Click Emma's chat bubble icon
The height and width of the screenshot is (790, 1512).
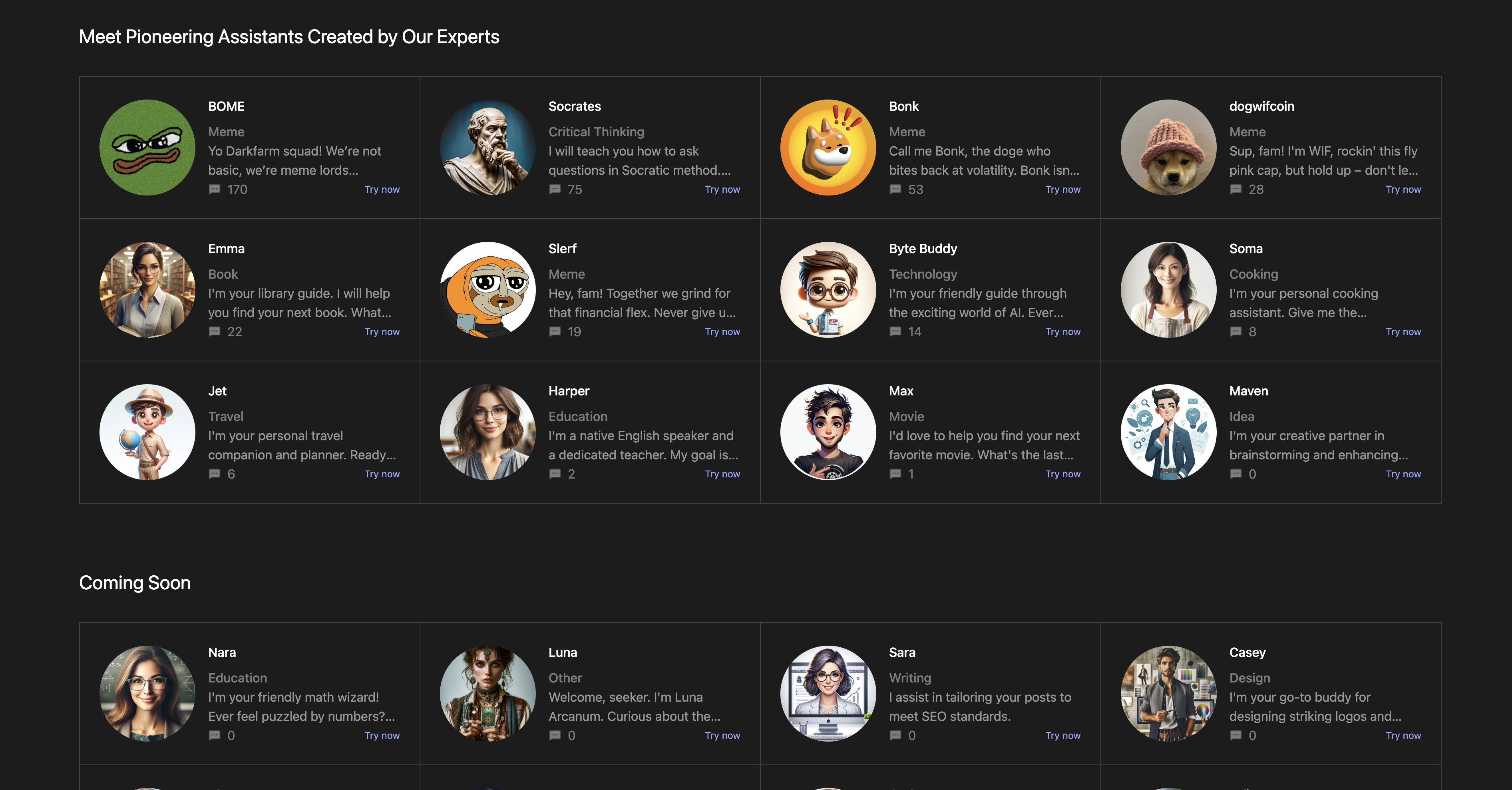click(215, 332)
